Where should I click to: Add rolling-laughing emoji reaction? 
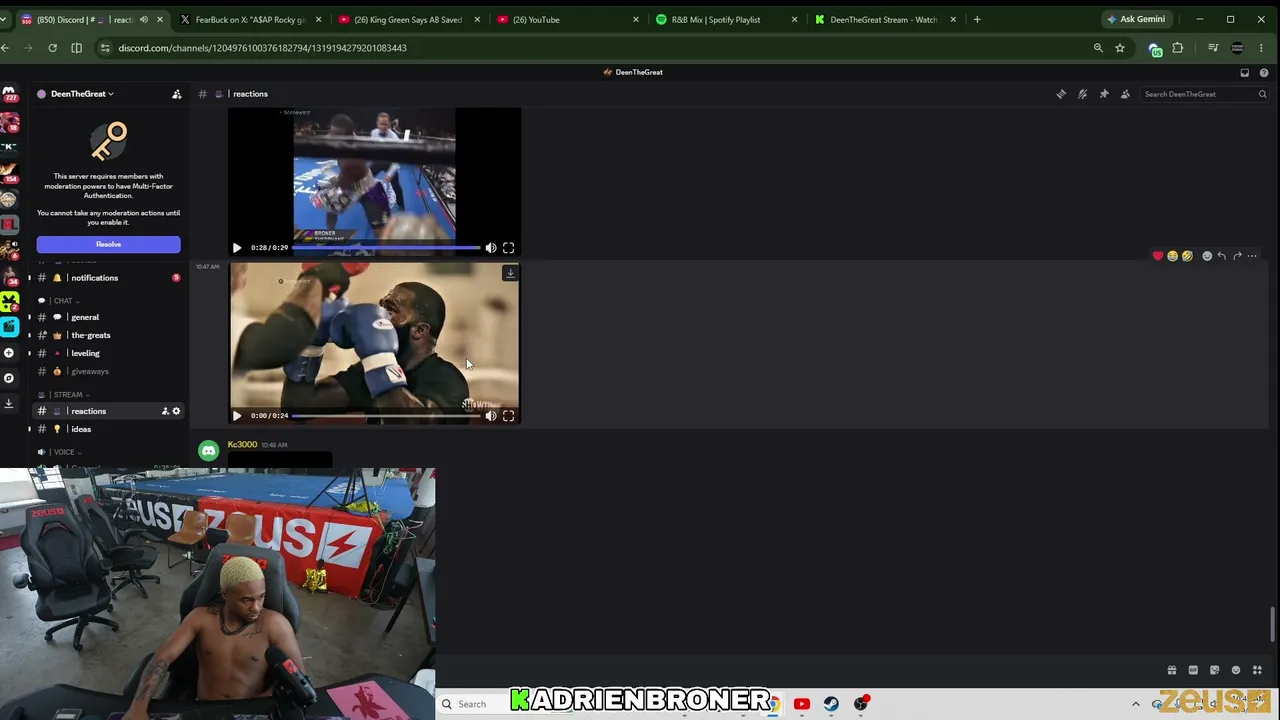point(1187,256)
